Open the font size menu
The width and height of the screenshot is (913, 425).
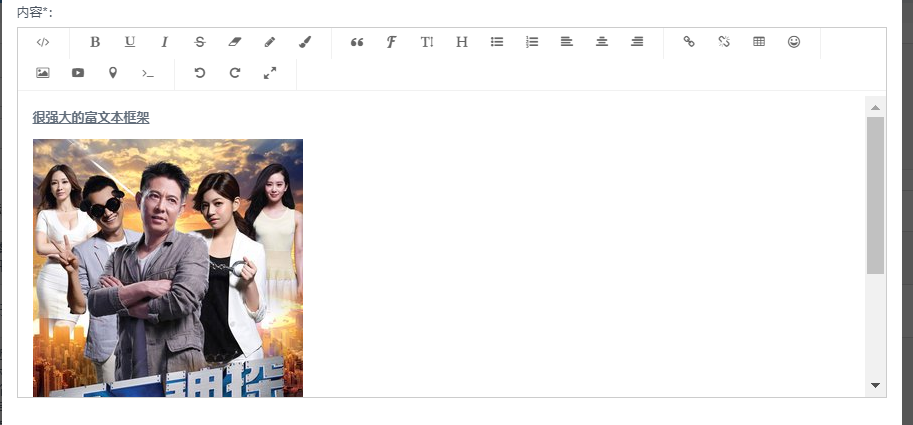coord(427,42)
